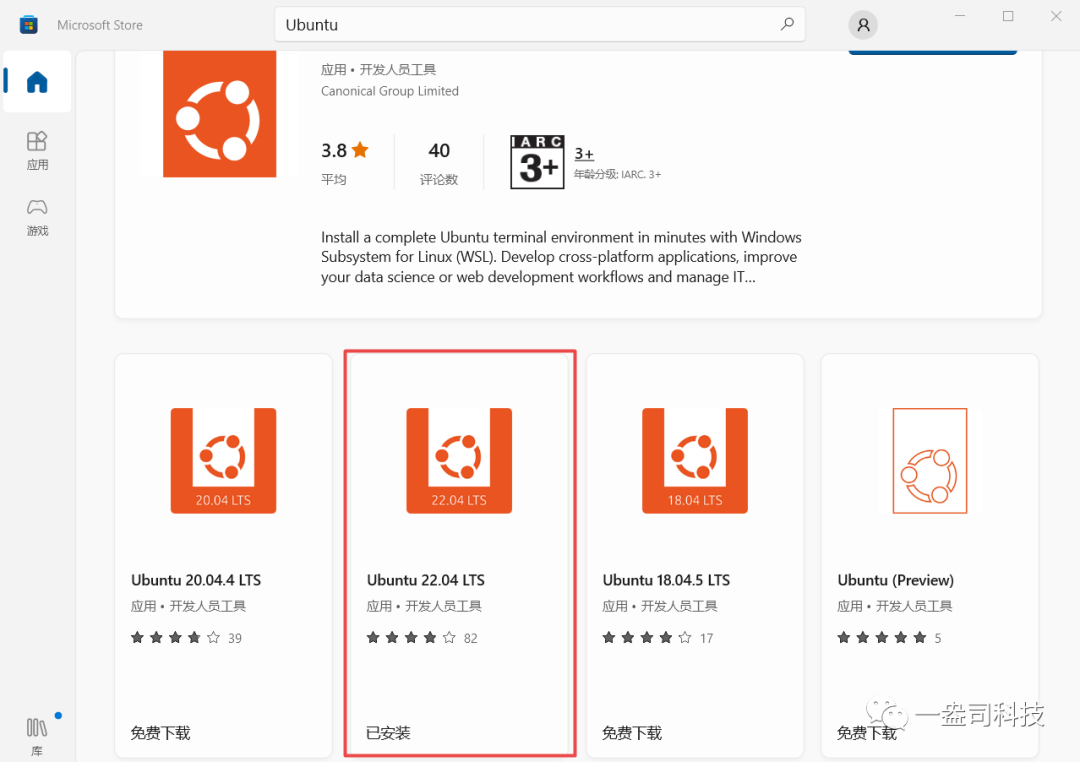Click the large Ubuntu app logo
1080x762 pixels.
tap(220, 114)
